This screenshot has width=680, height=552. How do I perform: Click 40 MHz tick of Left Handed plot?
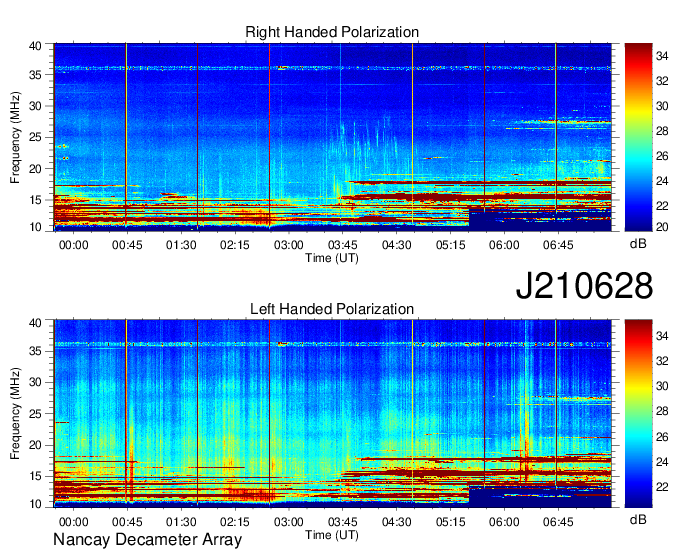click(x=35, y=323)
